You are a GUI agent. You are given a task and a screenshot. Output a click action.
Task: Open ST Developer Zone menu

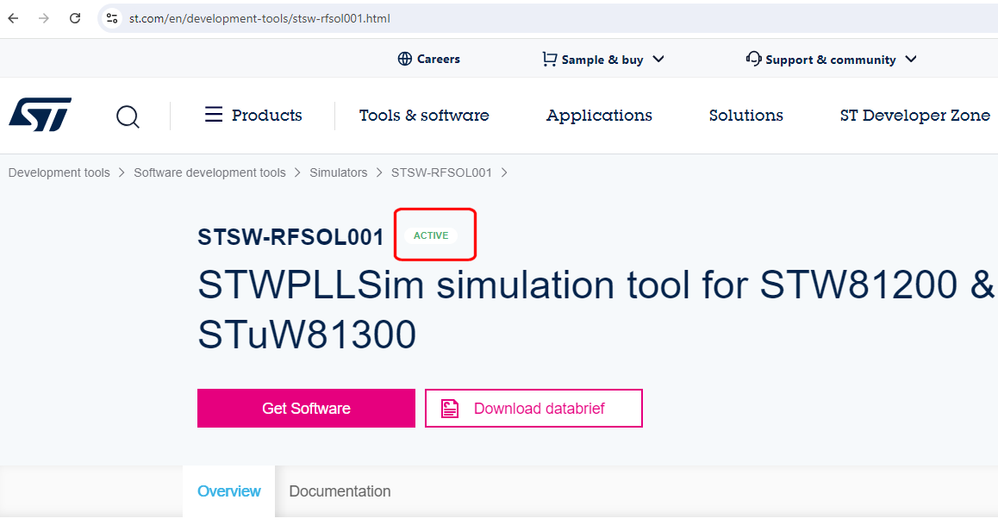[x=915, y=115]
